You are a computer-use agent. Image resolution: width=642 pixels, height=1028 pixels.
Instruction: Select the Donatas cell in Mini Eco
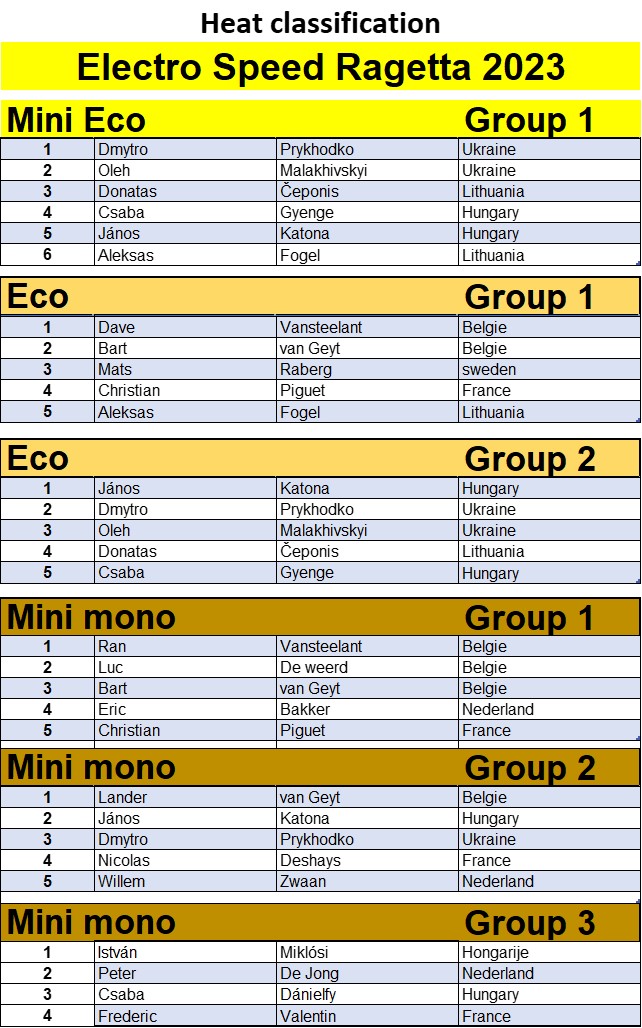coord(186,191)
